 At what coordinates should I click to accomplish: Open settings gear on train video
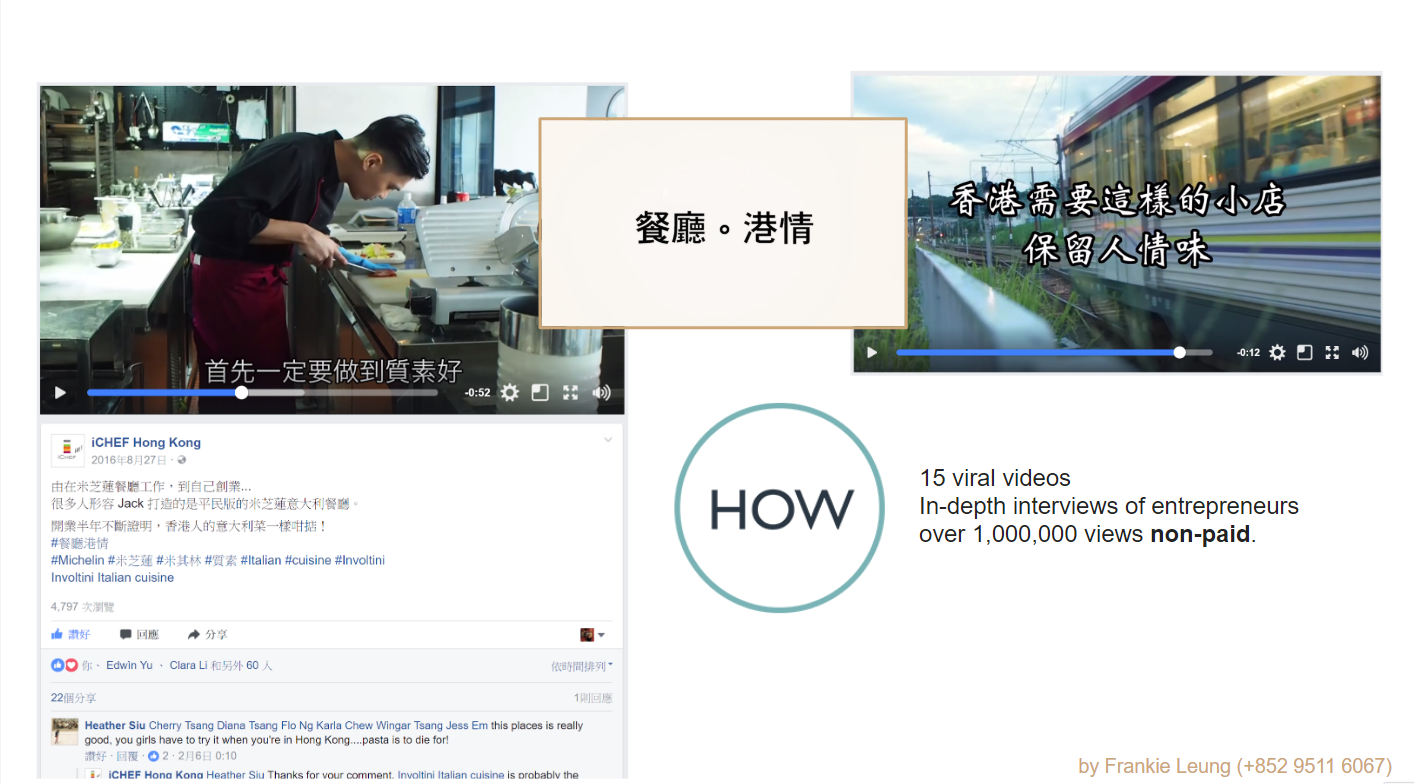pos(1277,353)
